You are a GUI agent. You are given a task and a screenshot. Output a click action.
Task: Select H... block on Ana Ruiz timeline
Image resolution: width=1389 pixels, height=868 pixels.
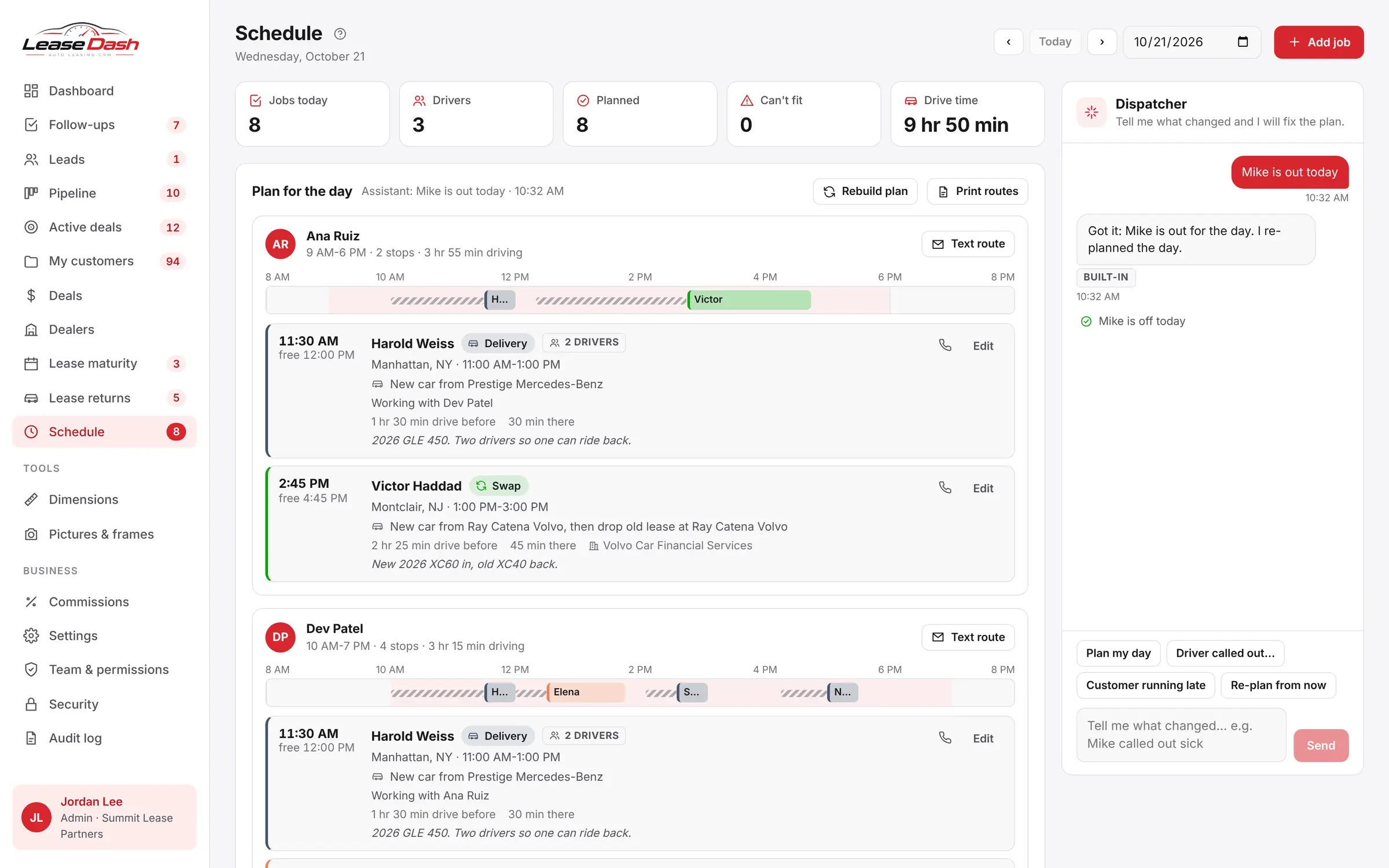(500, 300)
